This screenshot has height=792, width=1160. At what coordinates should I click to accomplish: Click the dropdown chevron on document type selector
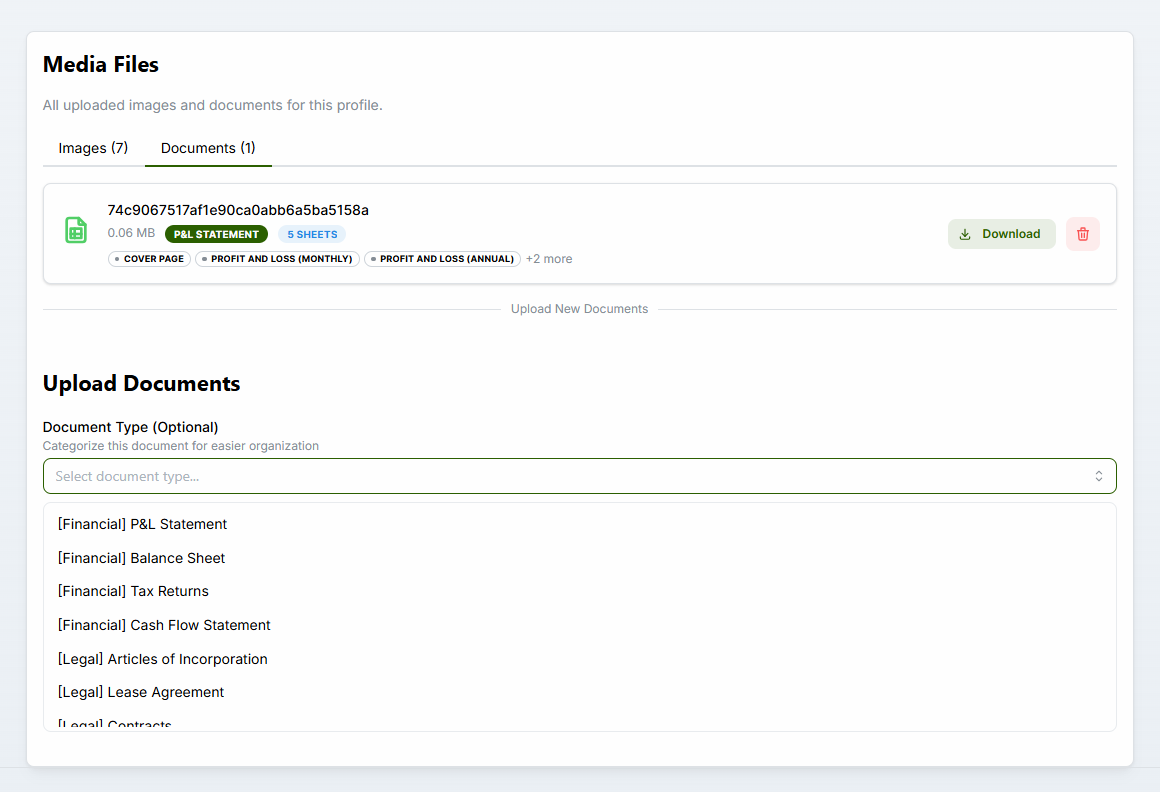[1100, 476]
